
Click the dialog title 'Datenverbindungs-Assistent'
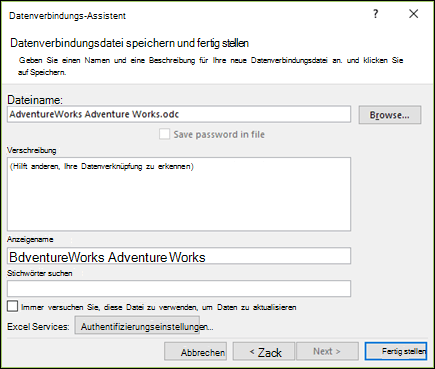[67, 16]
